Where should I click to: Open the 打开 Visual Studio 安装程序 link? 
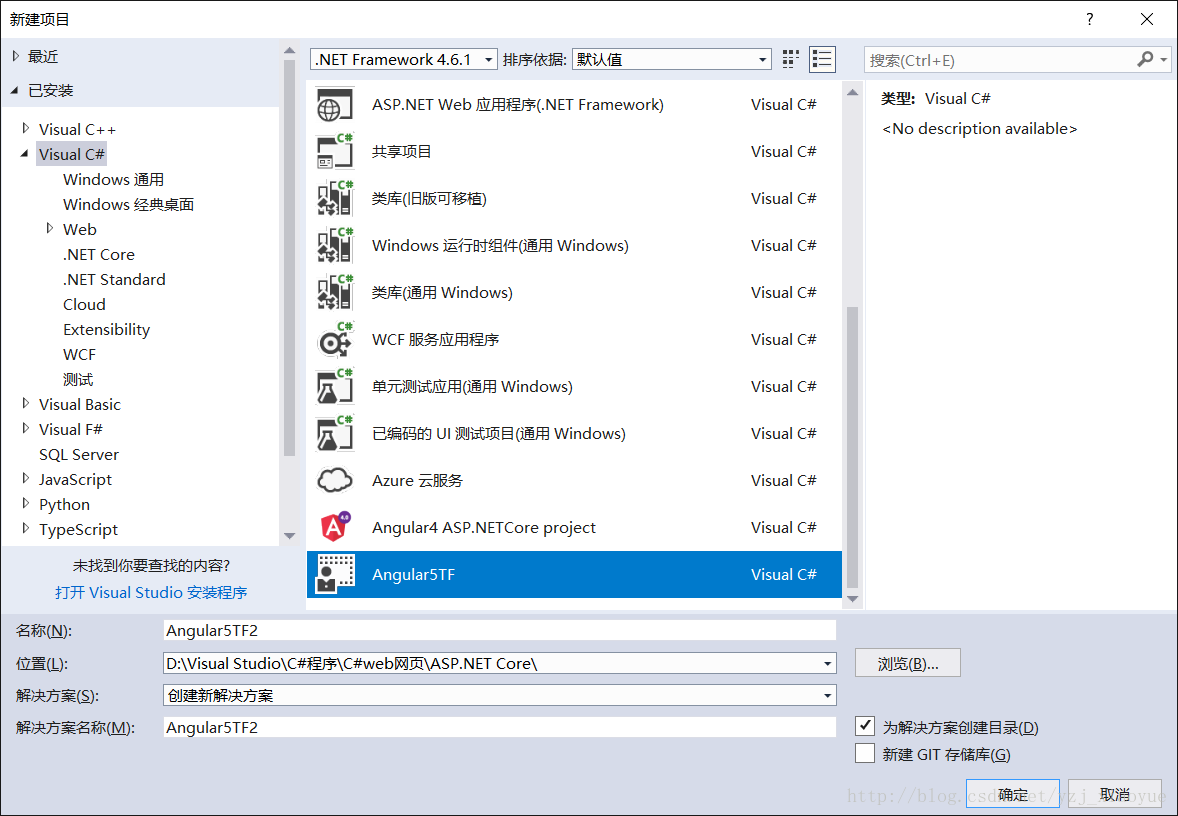(x=151, y=593)
